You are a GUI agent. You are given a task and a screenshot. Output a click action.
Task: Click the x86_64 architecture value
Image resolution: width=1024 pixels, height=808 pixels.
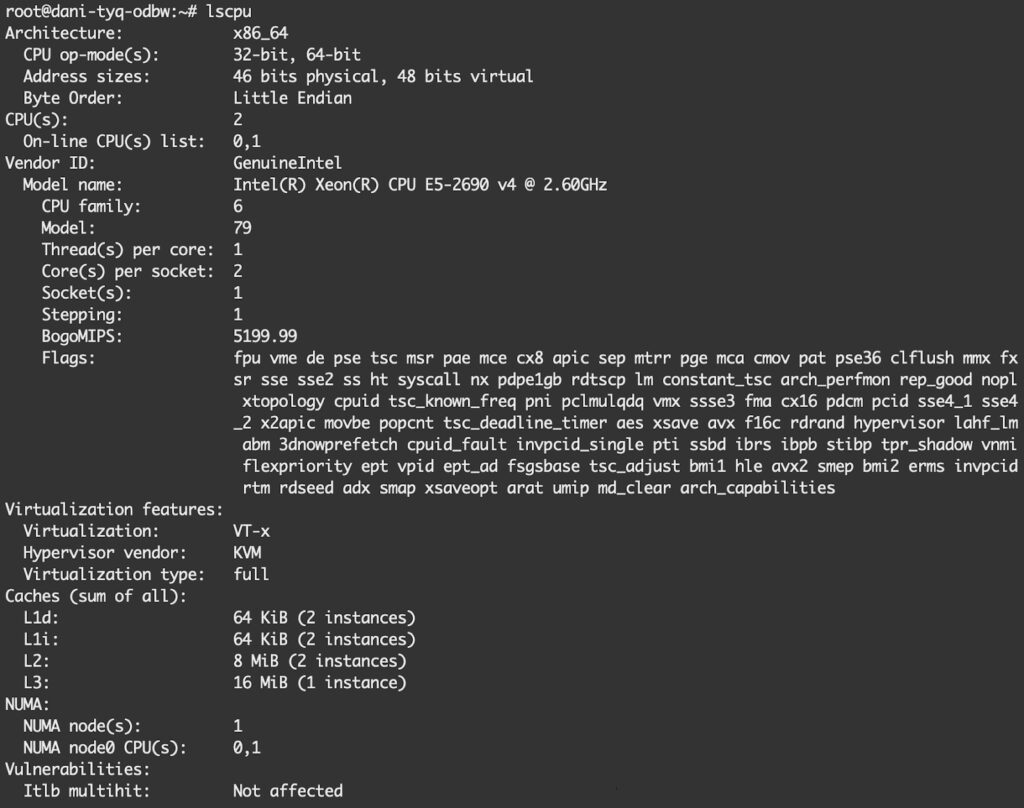260,33
